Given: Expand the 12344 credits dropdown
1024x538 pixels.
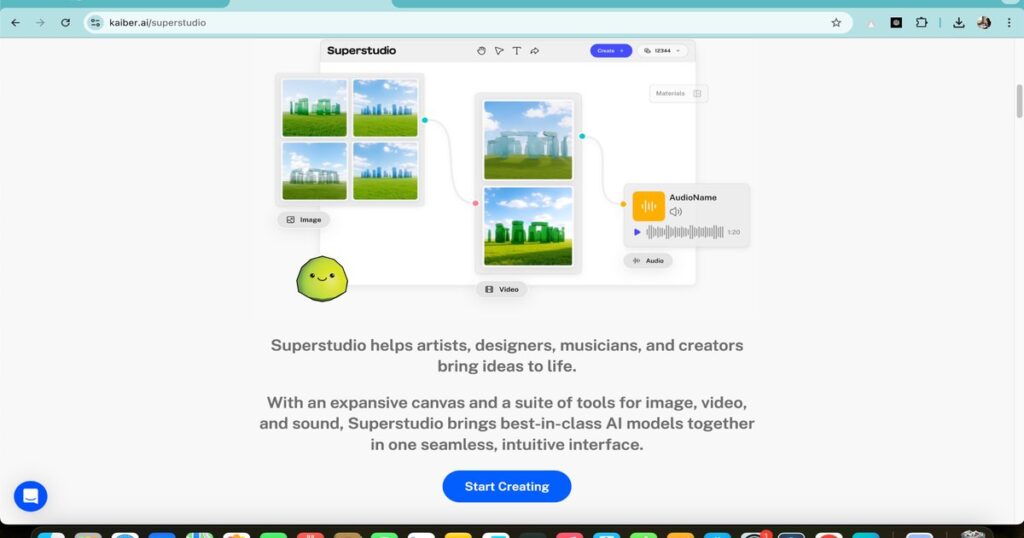Looking at the screenshot, I should 662,51.
